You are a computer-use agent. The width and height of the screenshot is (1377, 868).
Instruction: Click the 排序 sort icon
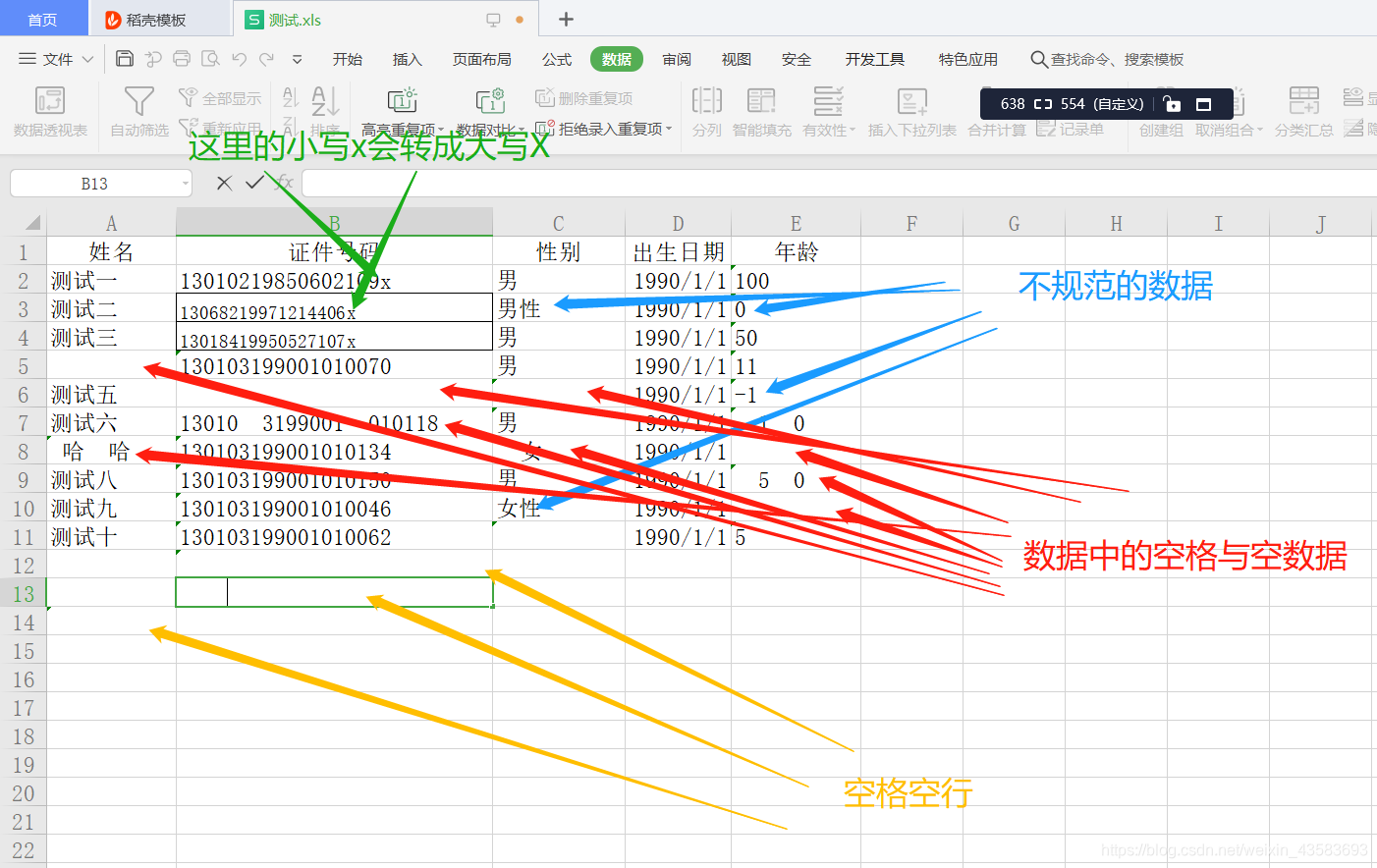click(x=325, y=100)
